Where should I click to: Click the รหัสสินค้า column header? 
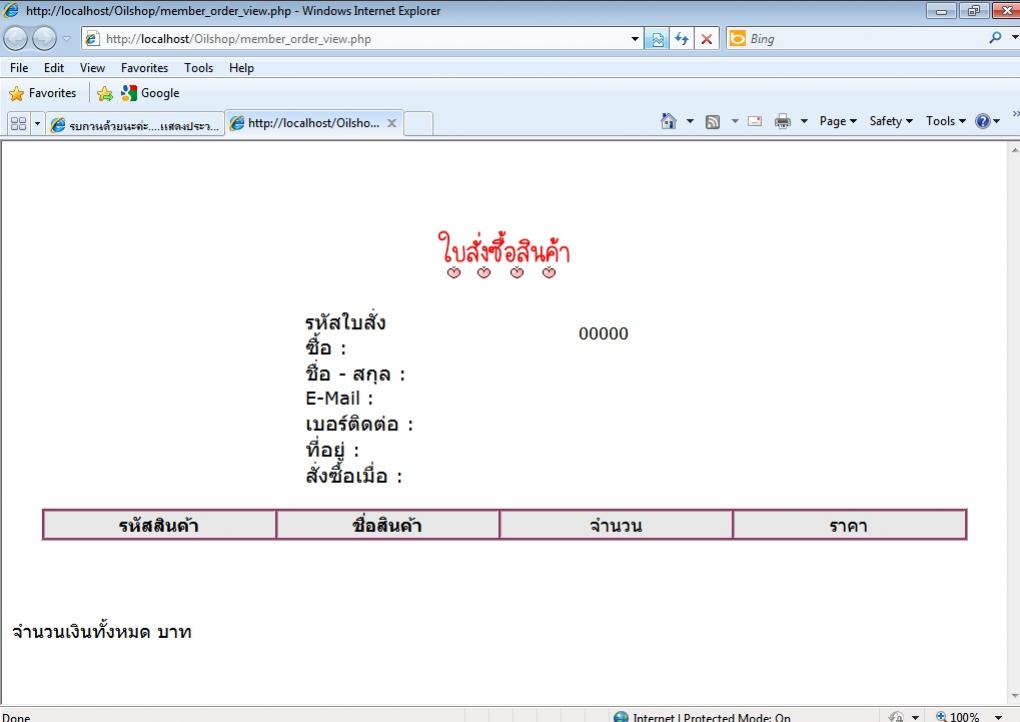pyautogui.click(x=159, y=525)
